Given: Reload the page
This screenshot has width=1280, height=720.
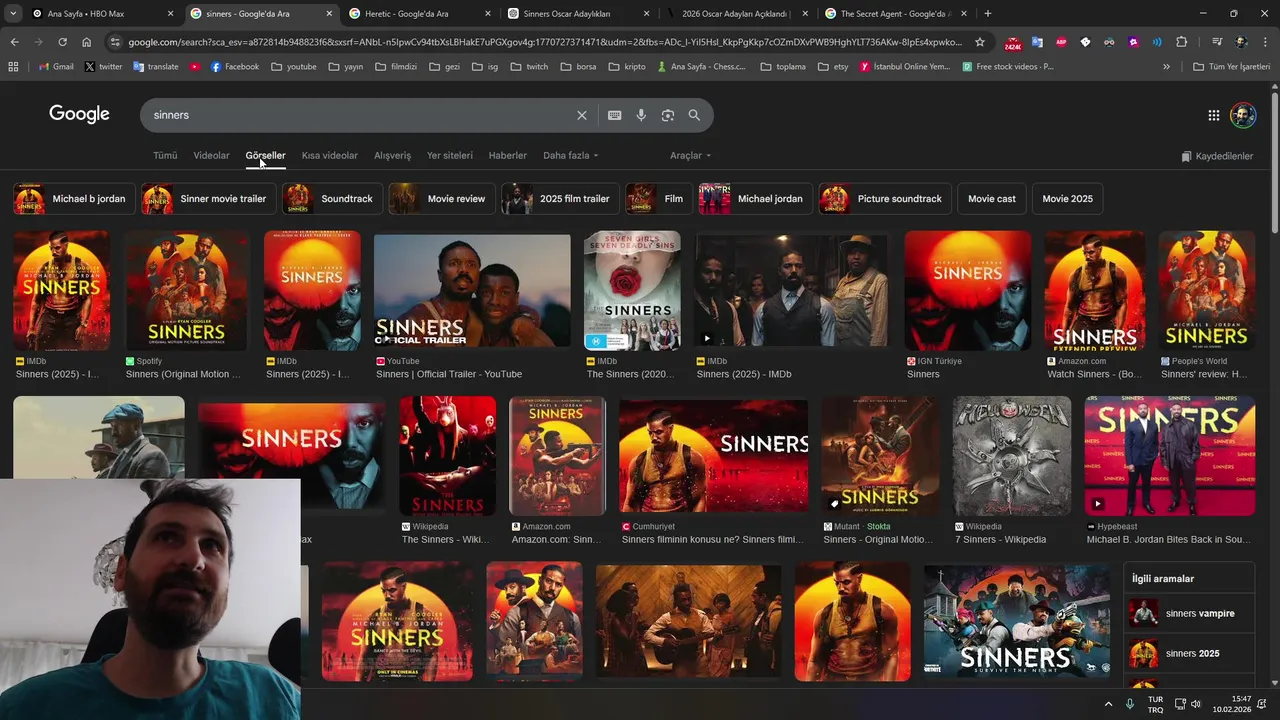Looking at the screenshot, I should pos(62,42).
